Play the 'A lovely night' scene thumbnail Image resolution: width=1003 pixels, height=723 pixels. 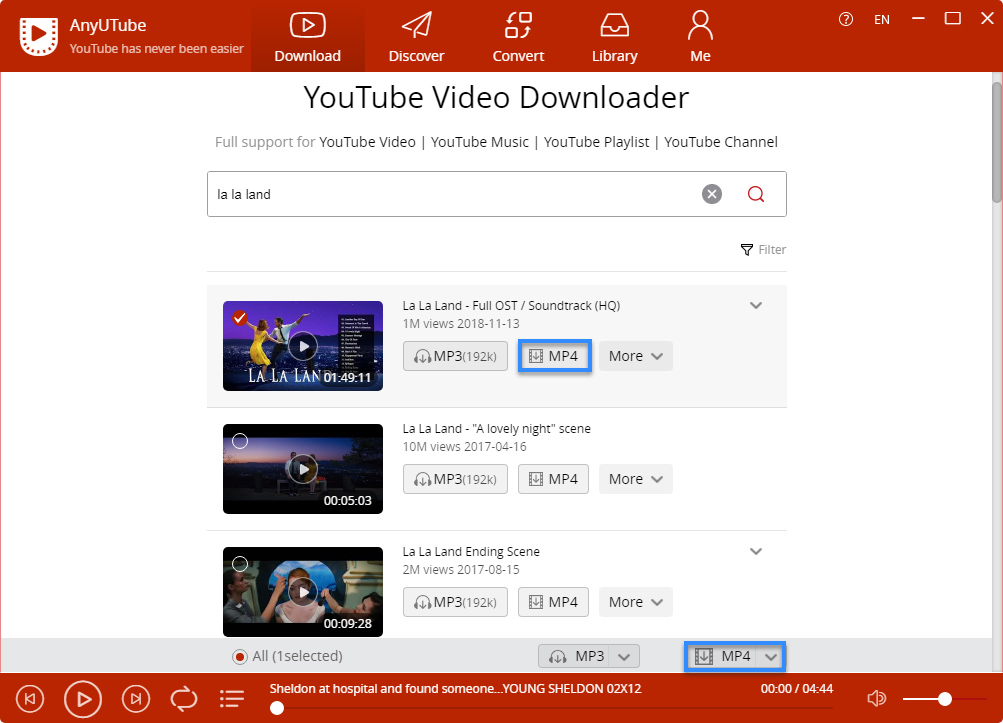click(303, 469)
